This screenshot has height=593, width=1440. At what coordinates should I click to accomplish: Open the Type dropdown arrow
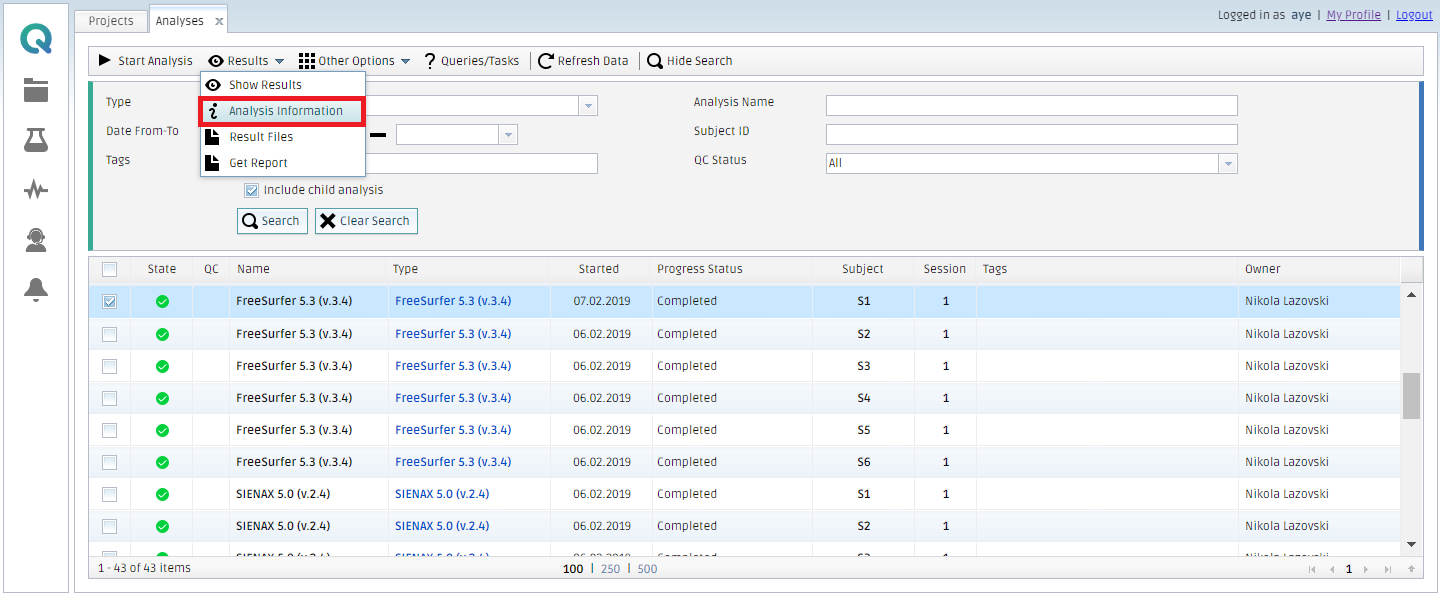(588, 106)
